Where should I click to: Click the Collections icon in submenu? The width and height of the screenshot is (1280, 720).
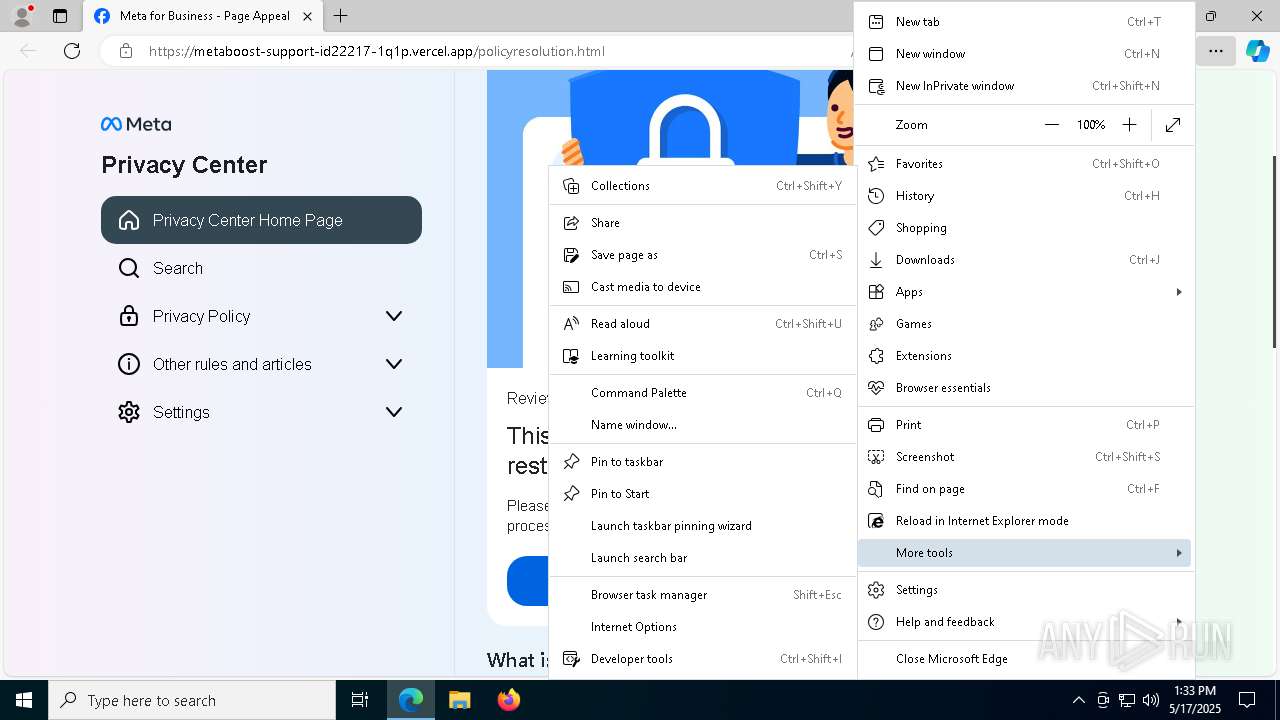click(571, 186)
